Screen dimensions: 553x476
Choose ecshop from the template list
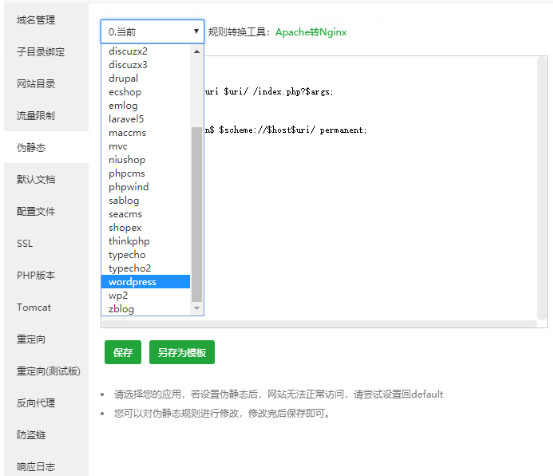146,92
